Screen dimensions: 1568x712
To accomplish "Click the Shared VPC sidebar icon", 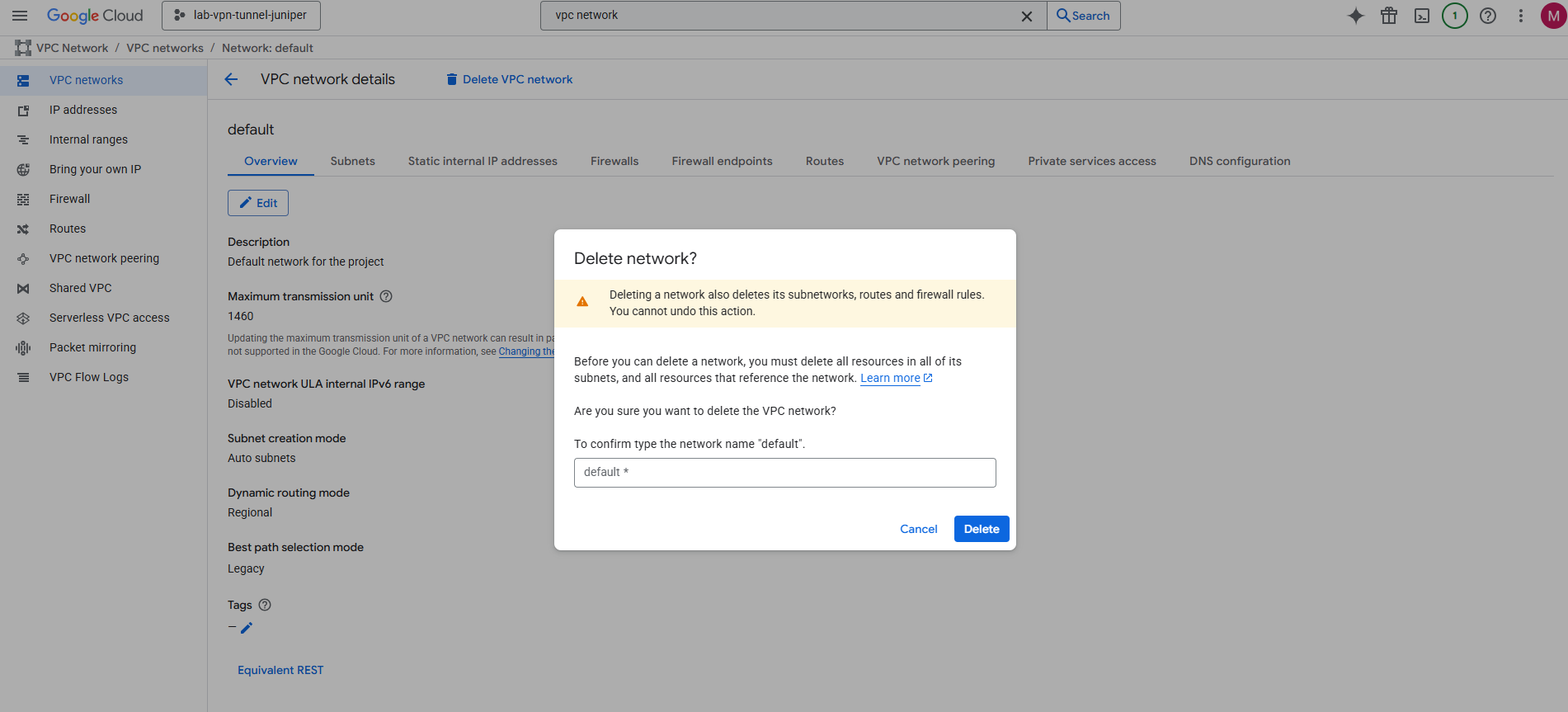I will tap(23, 288).
